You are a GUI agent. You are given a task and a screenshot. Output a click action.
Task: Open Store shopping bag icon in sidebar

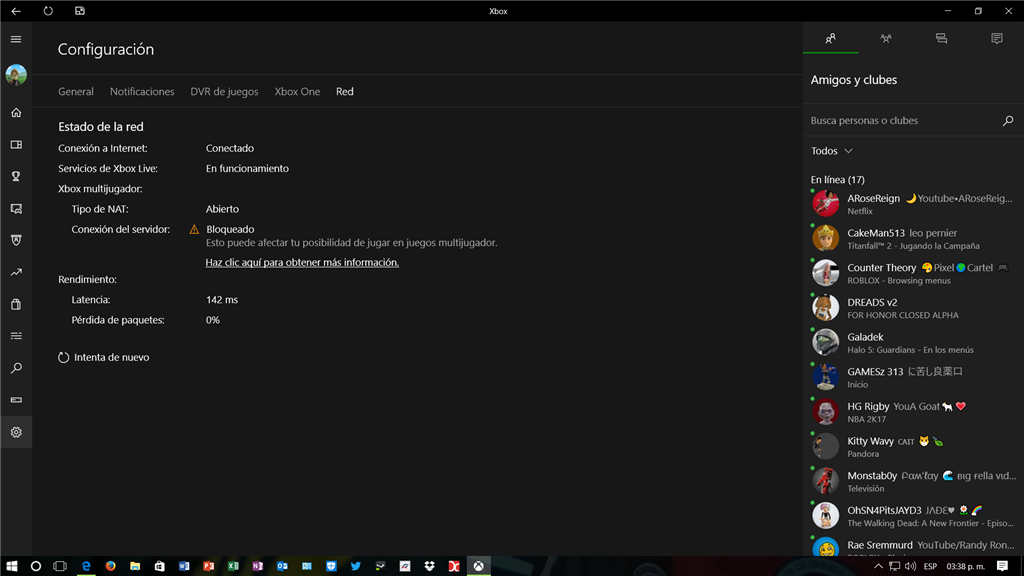(x=16, y=304)
